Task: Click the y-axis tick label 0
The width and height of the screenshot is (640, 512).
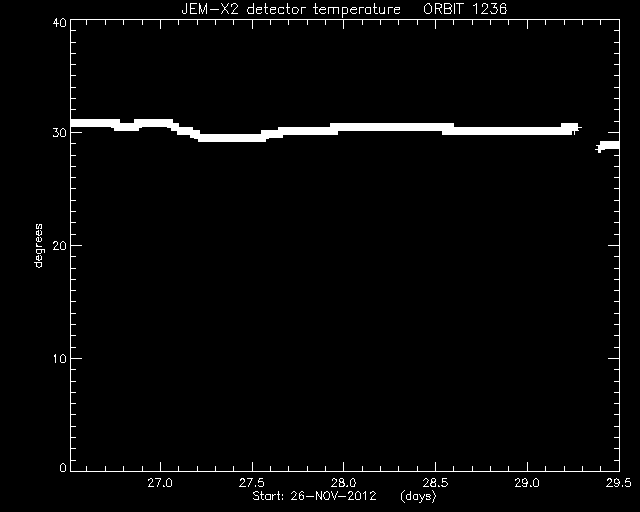Action: pos(63,467)
